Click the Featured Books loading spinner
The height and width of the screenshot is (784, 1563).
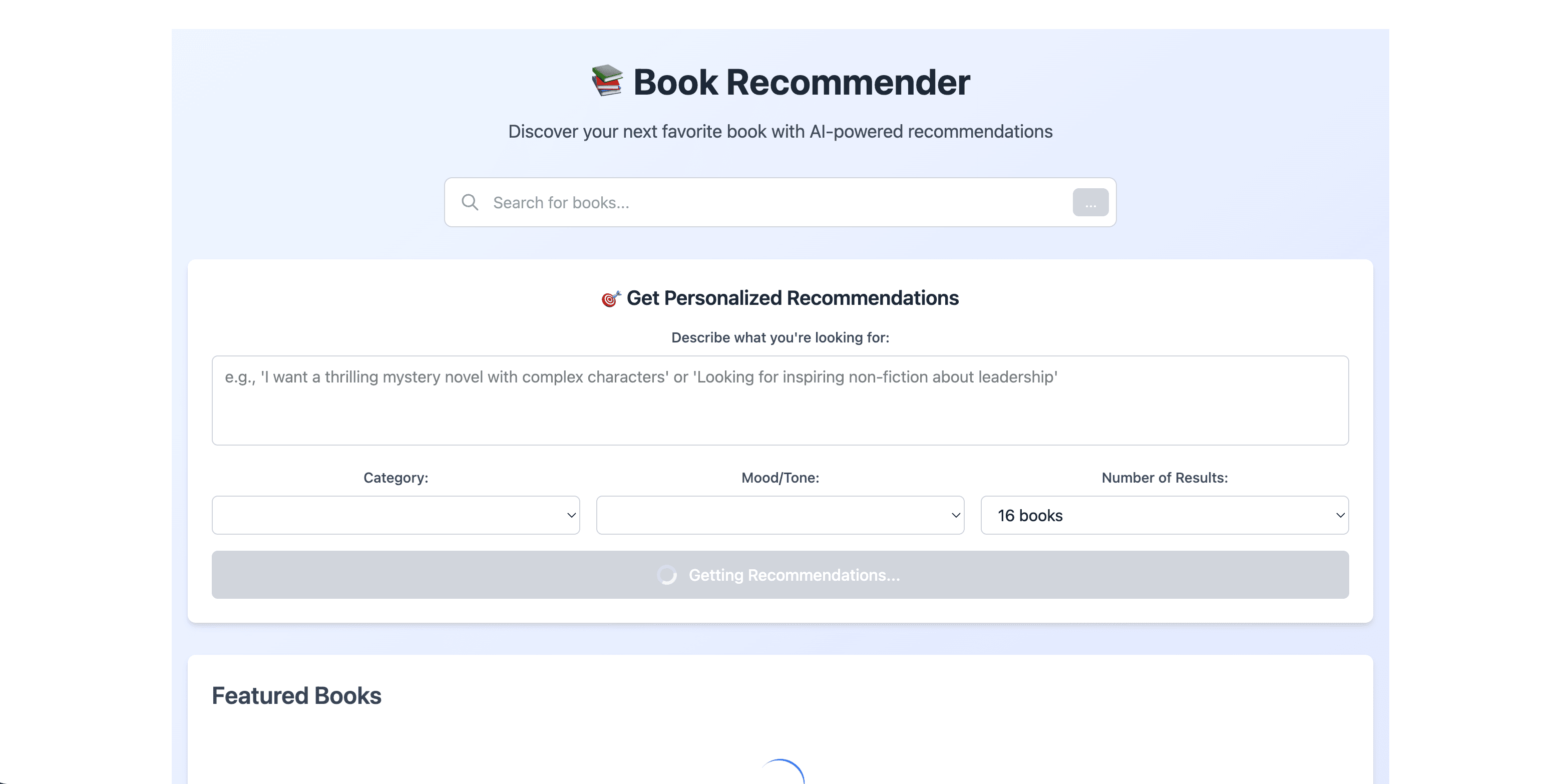click(782, 773)
